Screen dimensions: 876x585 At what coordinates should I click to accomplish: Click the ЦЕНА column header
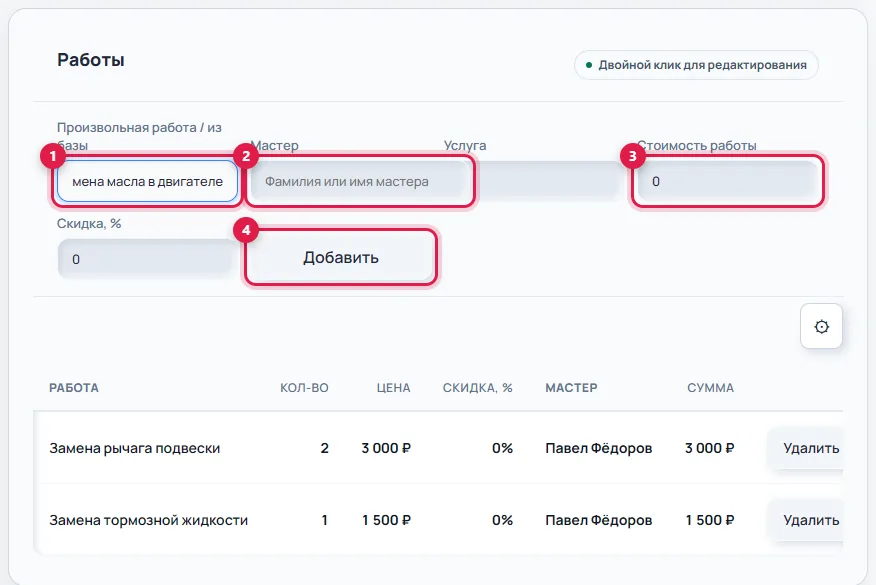tap(393, 388)
